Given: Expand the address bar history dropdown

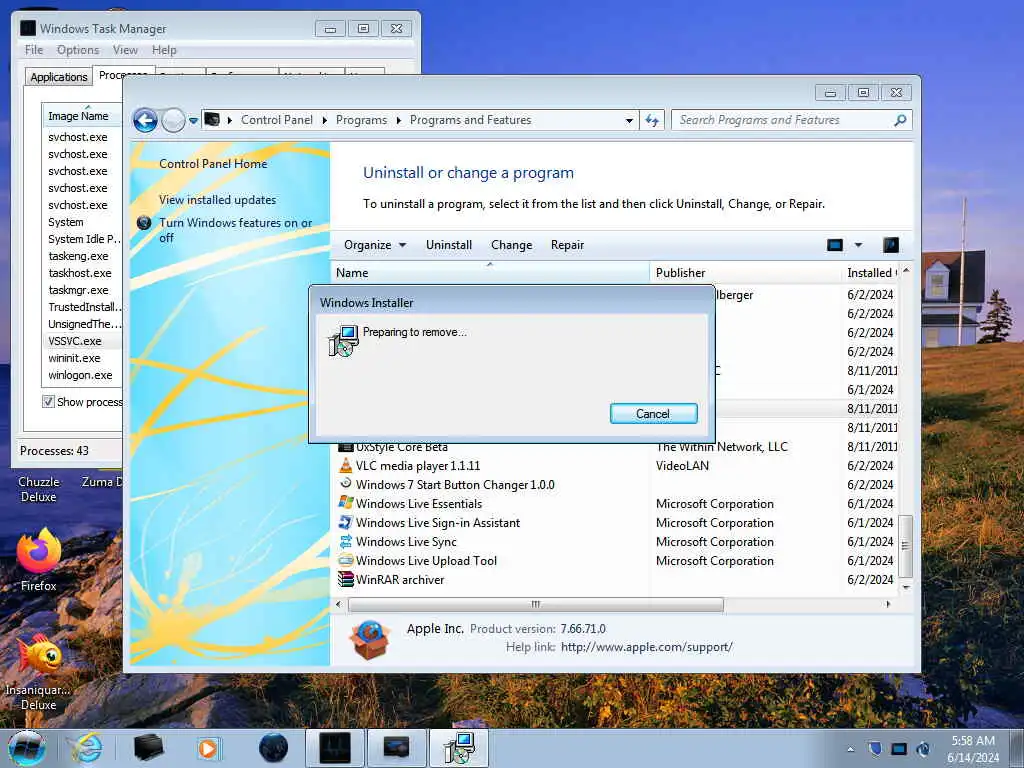Looking at the screenshot, I should click(x=629, y=121).
